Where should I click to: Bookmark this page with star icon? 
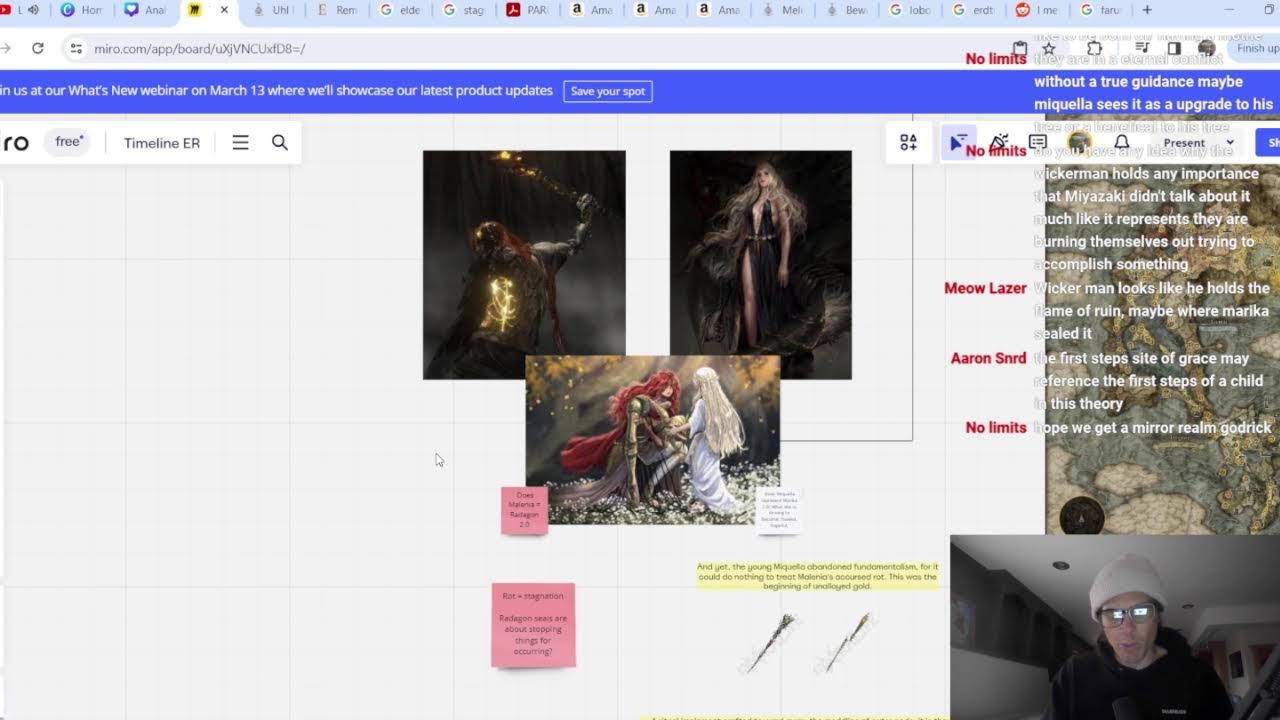[x=1048, y=48]
